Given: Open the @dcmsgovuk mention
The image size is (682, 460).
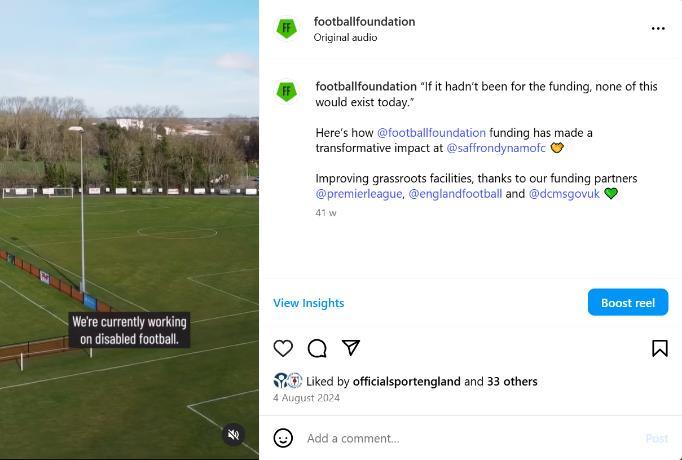Looking at the screenshot, I should 564,193.
